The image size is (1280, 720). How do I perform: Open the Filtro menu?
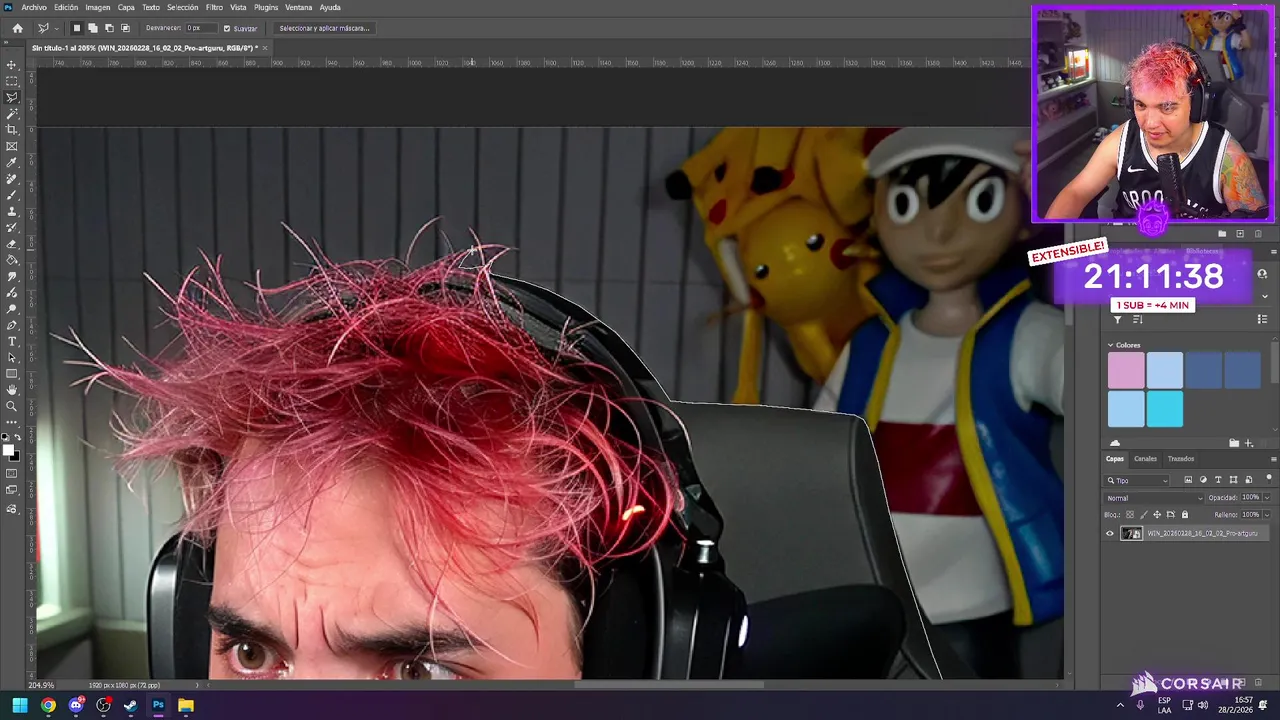pyautogui.click(x=214, y=7)
